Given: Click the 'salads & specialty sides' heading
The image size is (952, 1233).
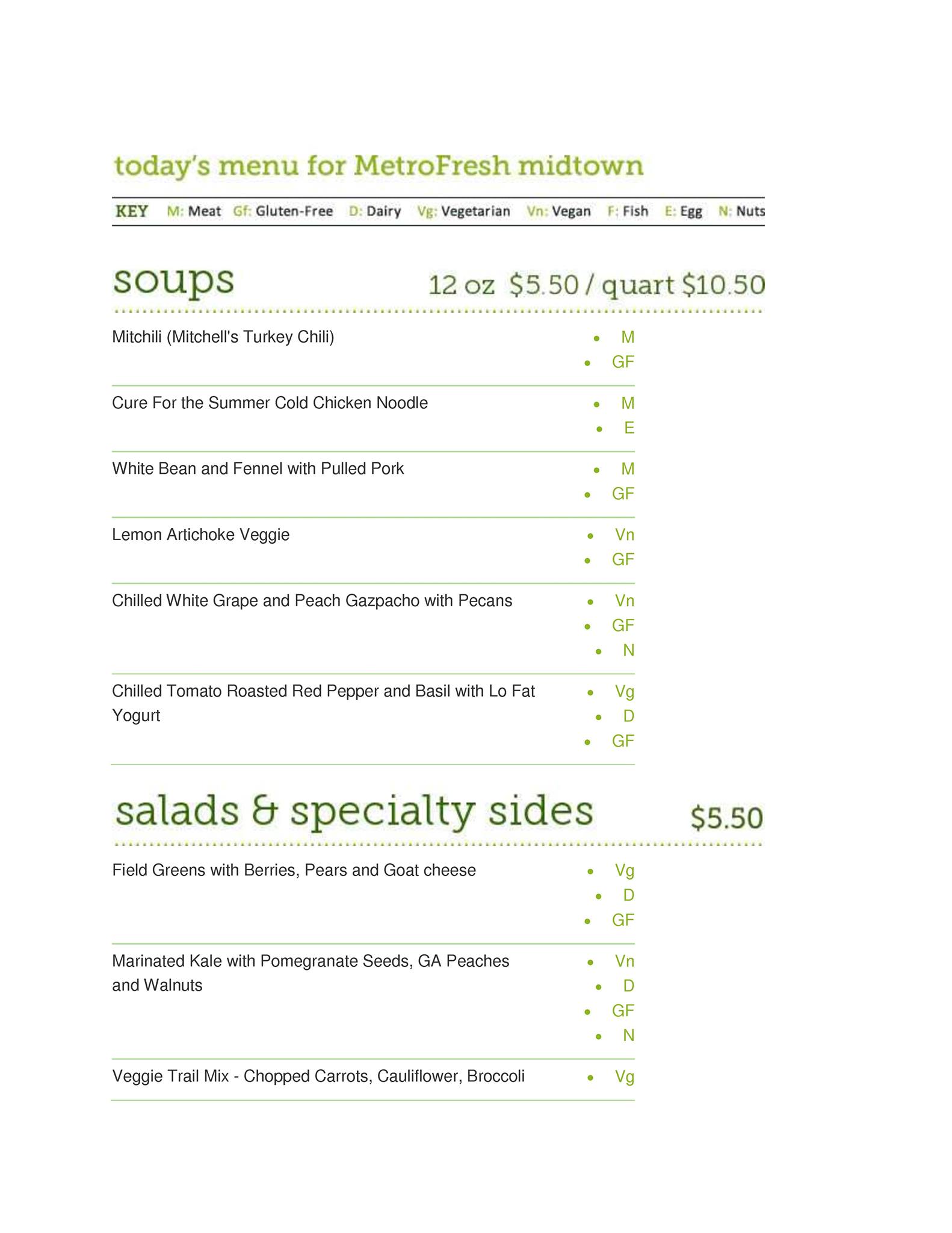Looking at the screenshot, I should [x=354, y=811].
